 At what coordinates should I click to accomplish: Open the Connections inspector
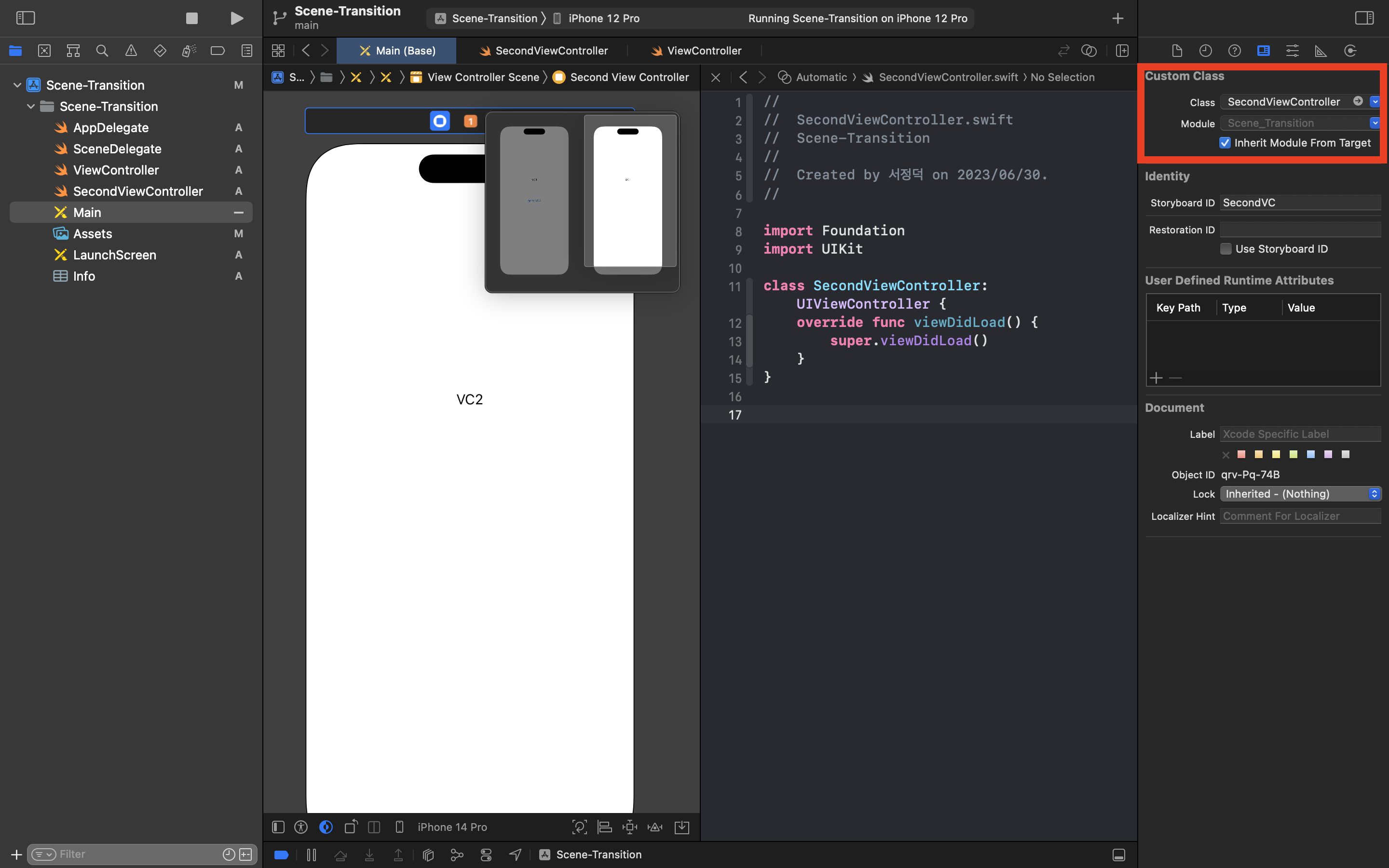1350,51
